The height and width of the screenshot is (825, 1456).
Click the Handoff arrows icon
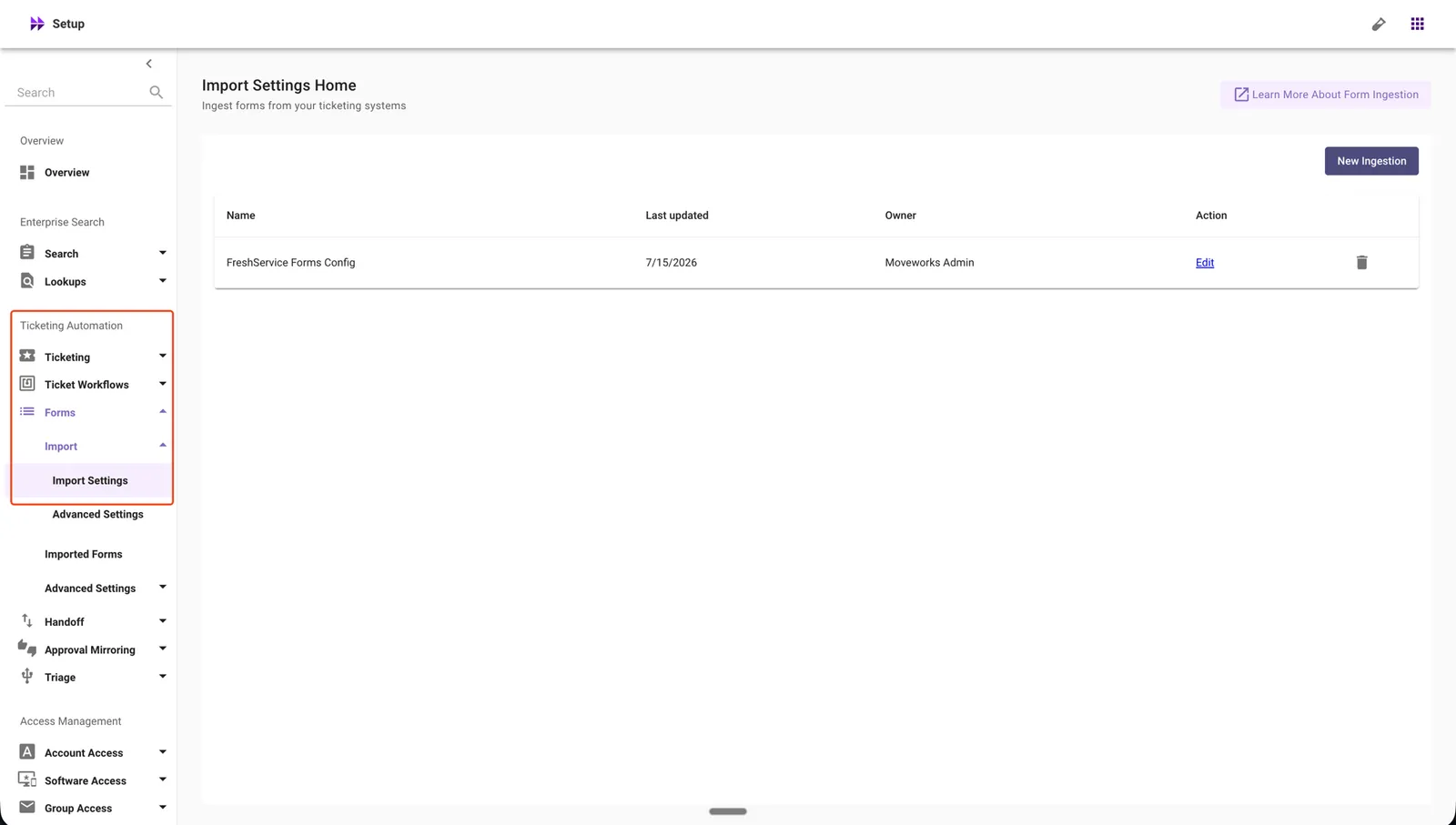pyautogui.click(x=27, y=621)
